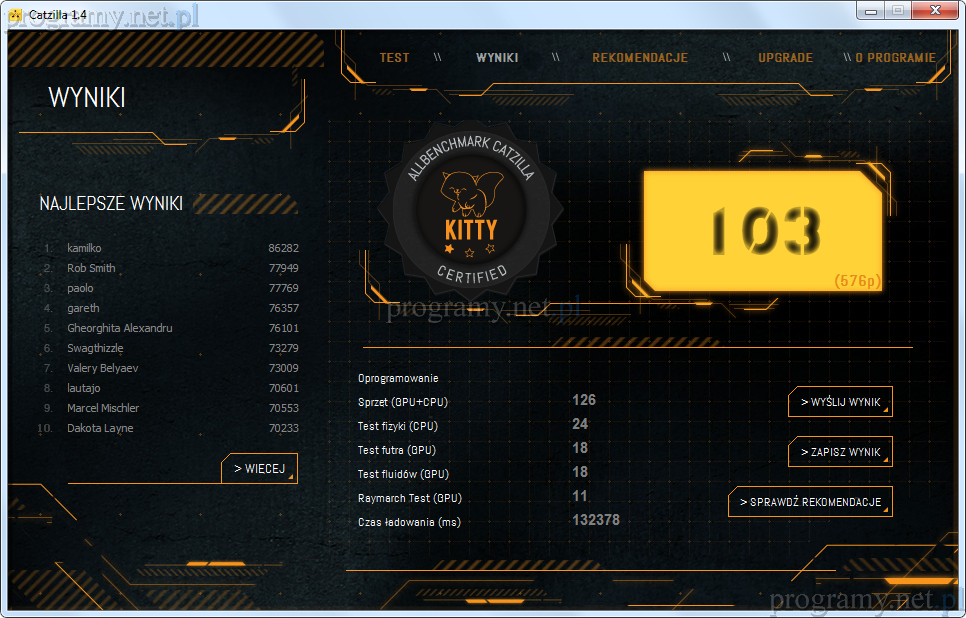The height and width of the screenshot is (618, 966).
Task: Select the Dakota Layne leaderboard row
Action: (x=100, y=428)
